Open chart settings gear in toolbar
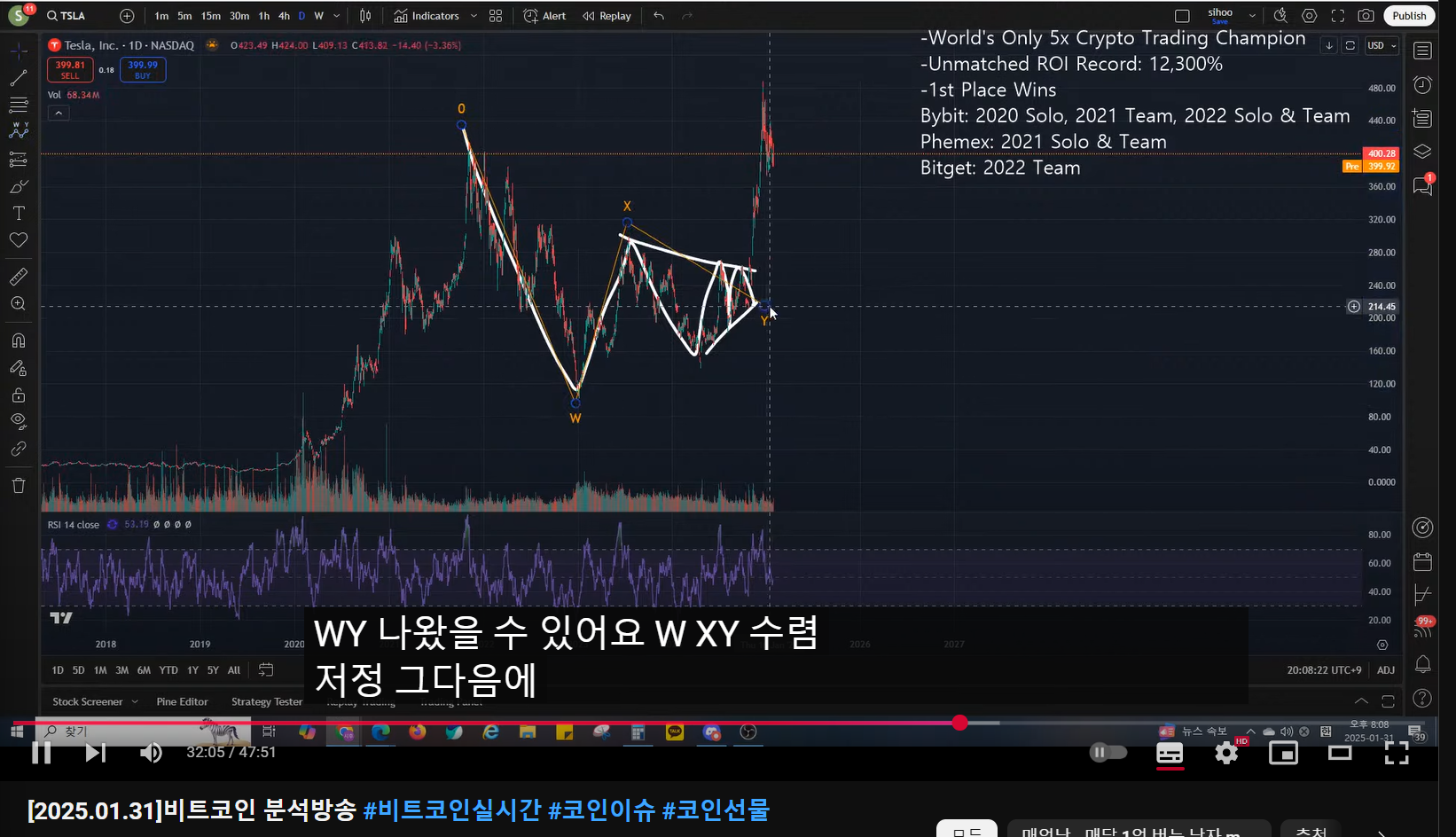1456x837 pixels. (x=1310, y=16)
